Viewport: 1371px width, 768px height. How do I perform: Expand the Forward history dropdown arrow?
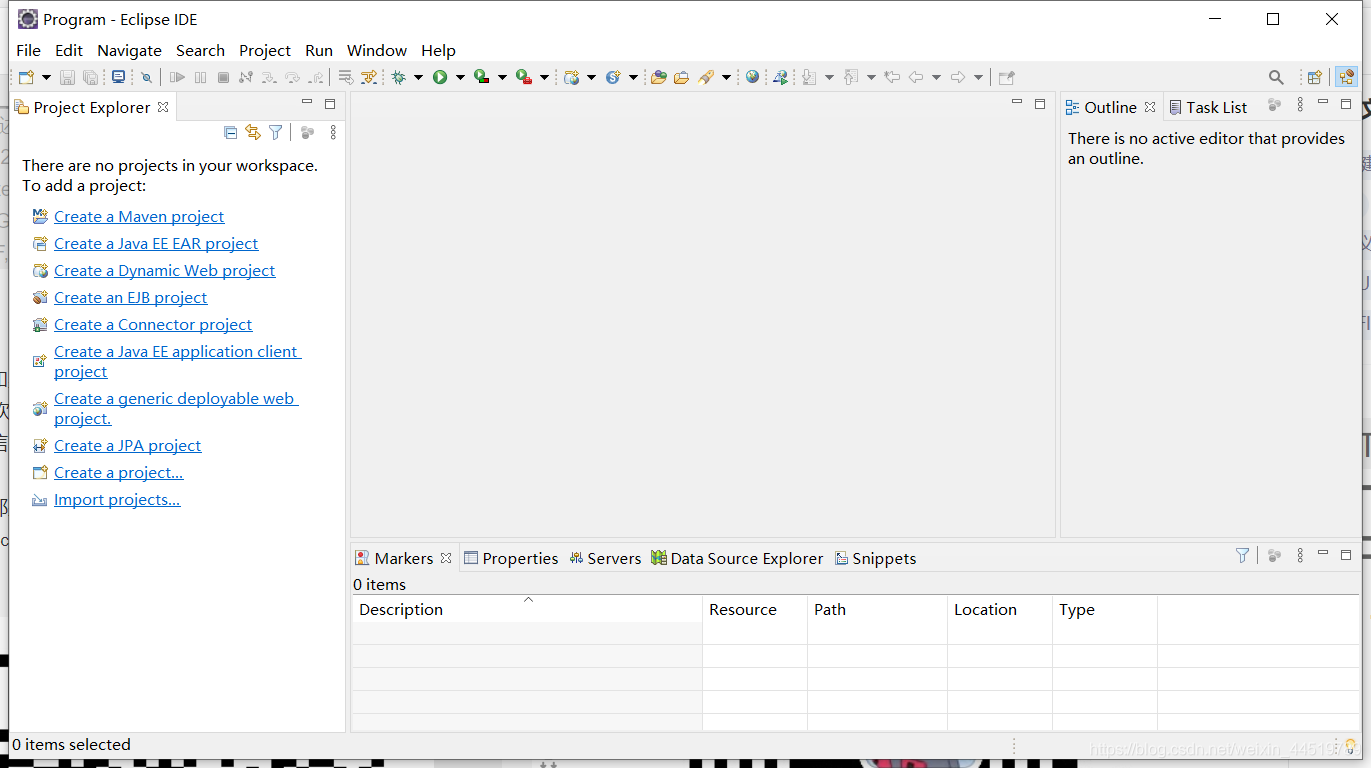[x=978, y=77]
